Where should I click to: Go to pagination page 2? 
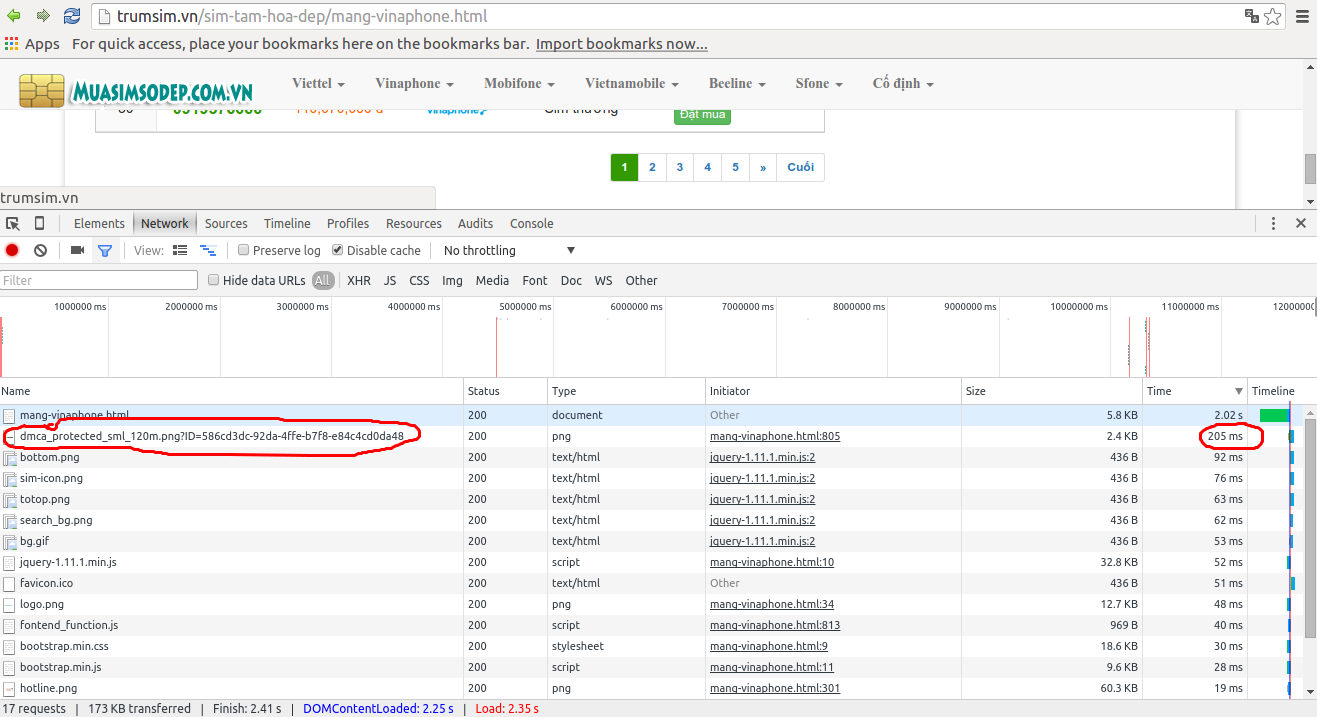(x=652, y=167)
